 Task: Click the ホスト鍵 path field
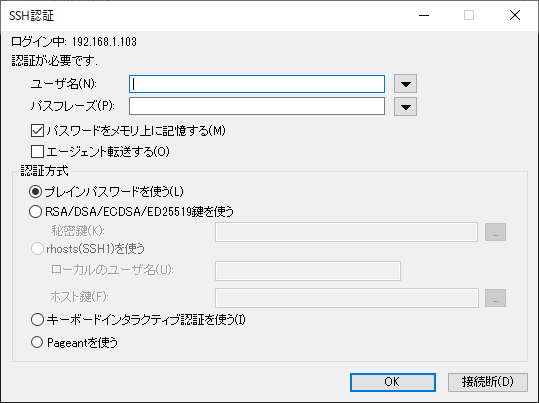coord(347,298)
